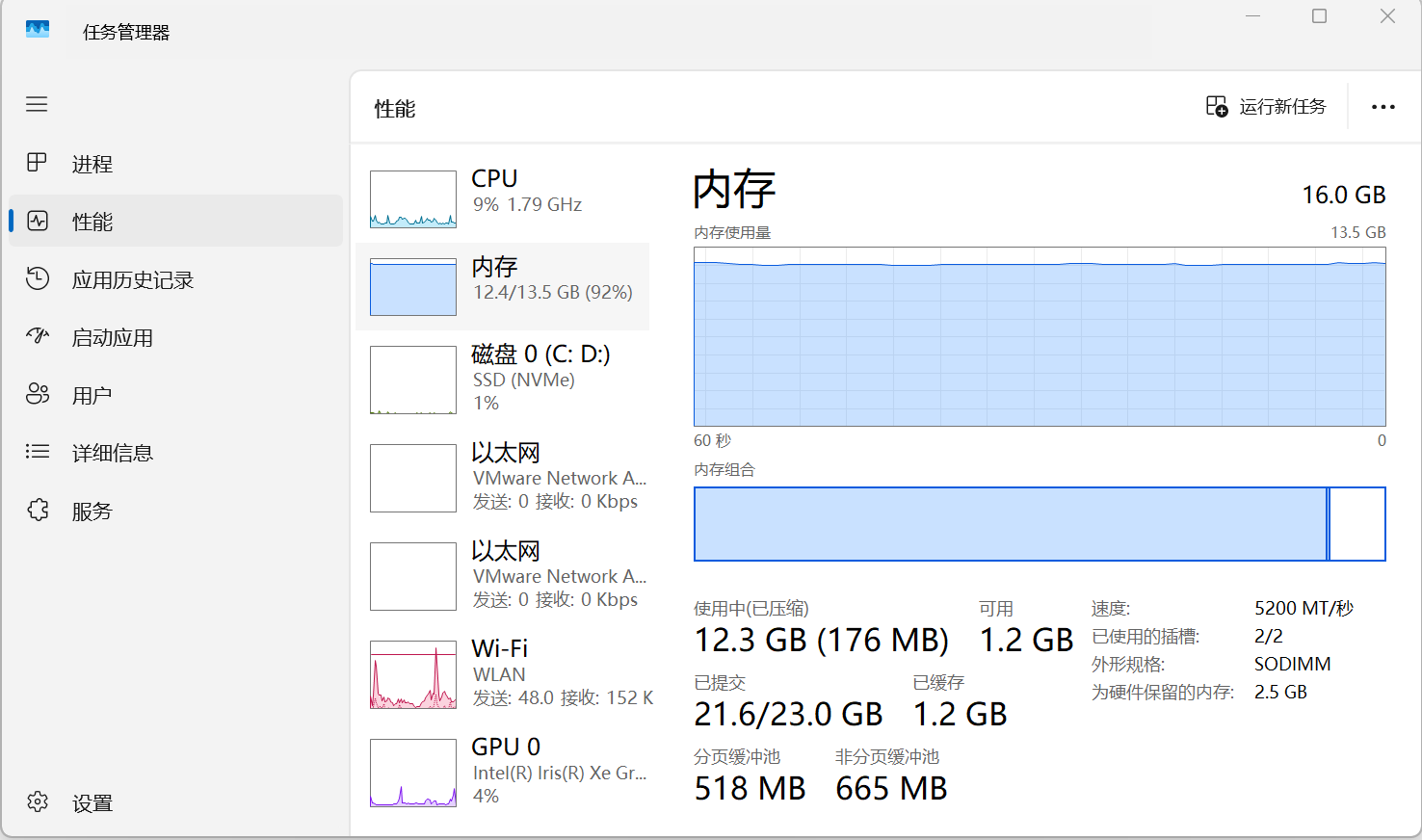Click the 用户 people icon
1422x840 pixels.
[x=38, y=394]
